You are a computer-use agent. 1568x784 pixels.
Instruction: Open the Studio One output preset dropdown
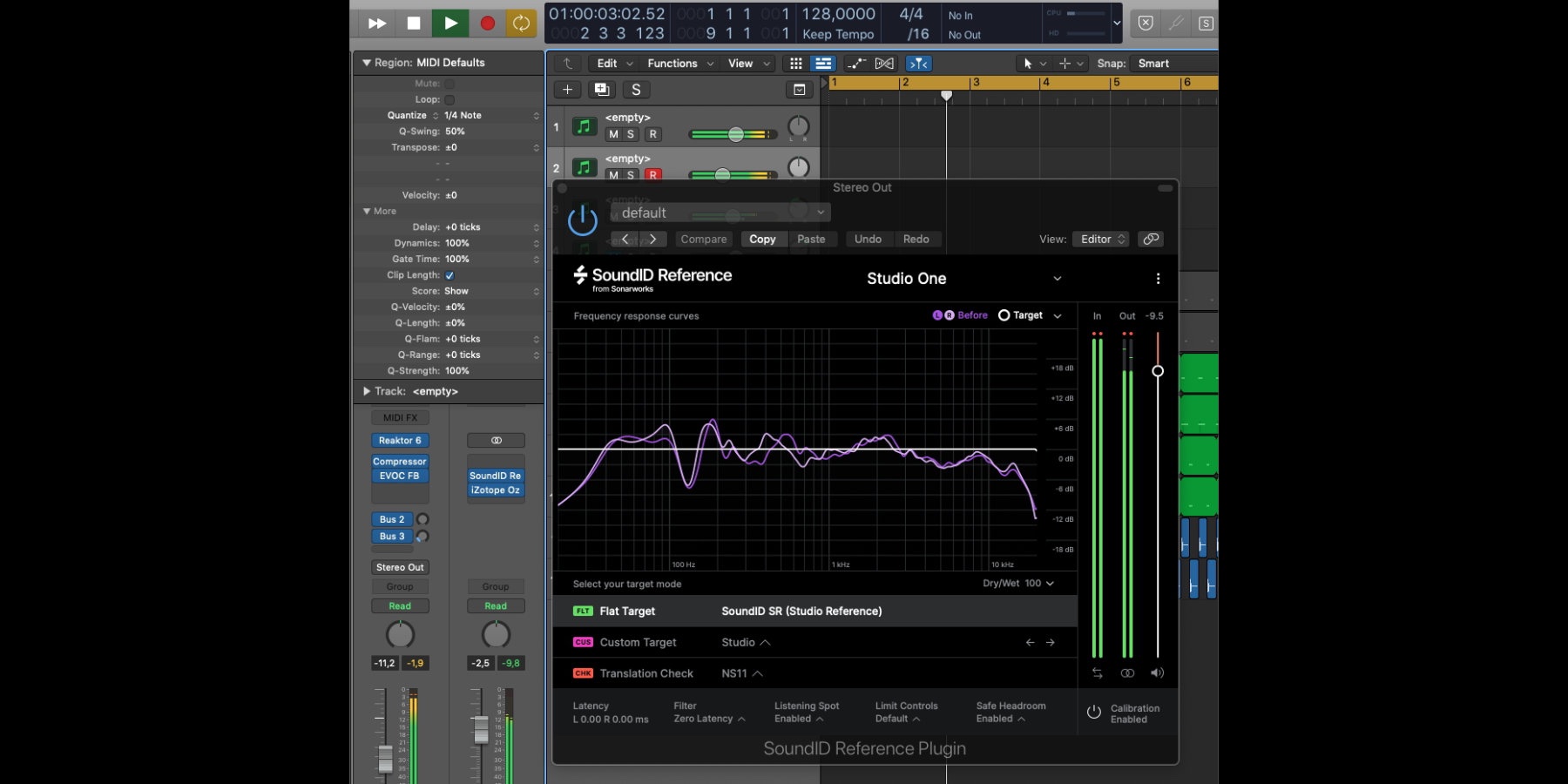pyautogui.click(x=1057, y=279)
